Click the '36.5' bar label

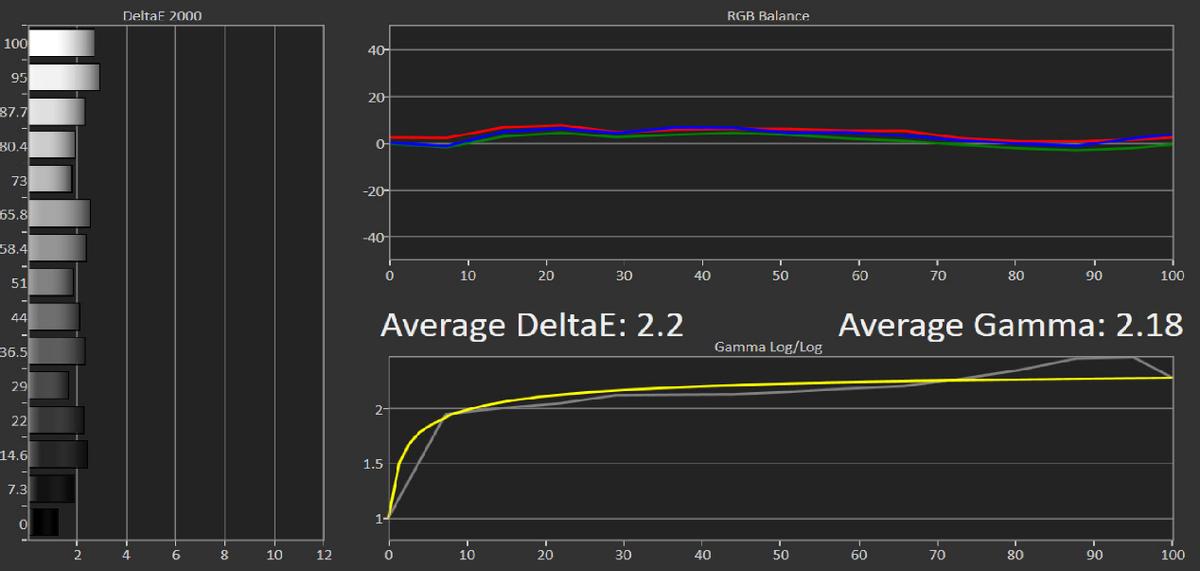pos(13,351)
